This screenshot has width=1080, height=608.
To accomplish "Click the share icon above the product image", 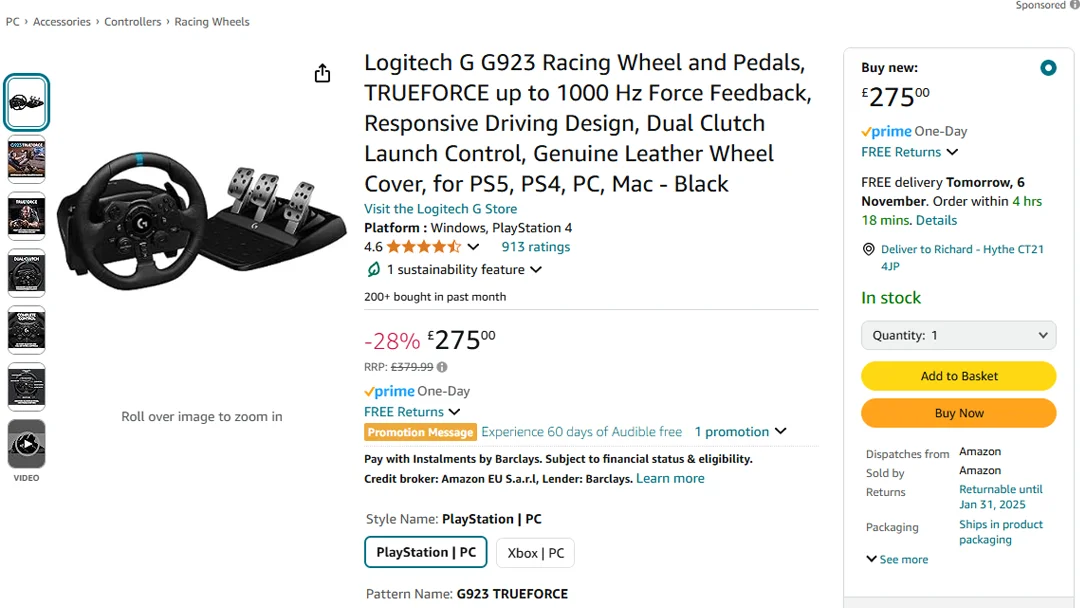I will [322, 73].
